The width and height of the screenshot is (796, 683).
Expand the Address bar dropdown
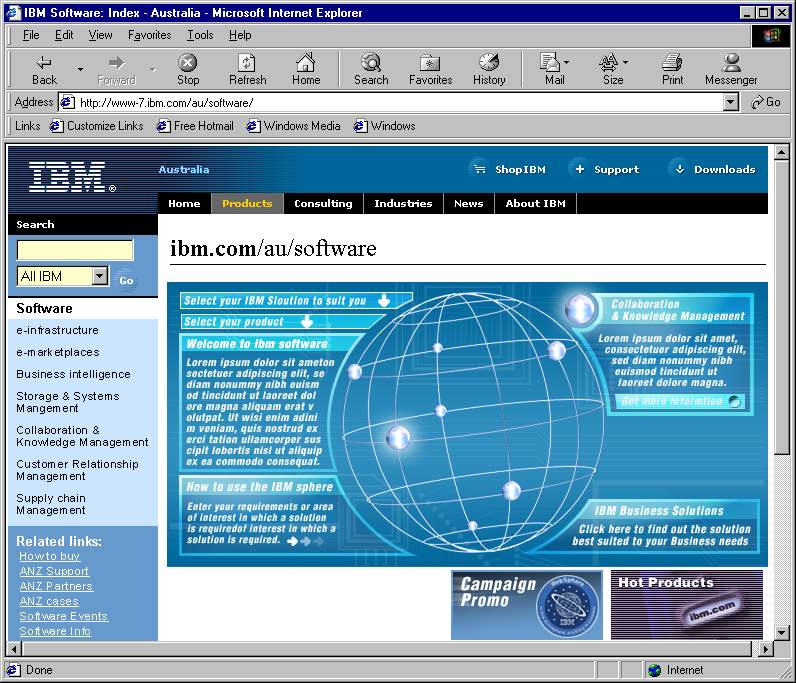pos(731,102)
